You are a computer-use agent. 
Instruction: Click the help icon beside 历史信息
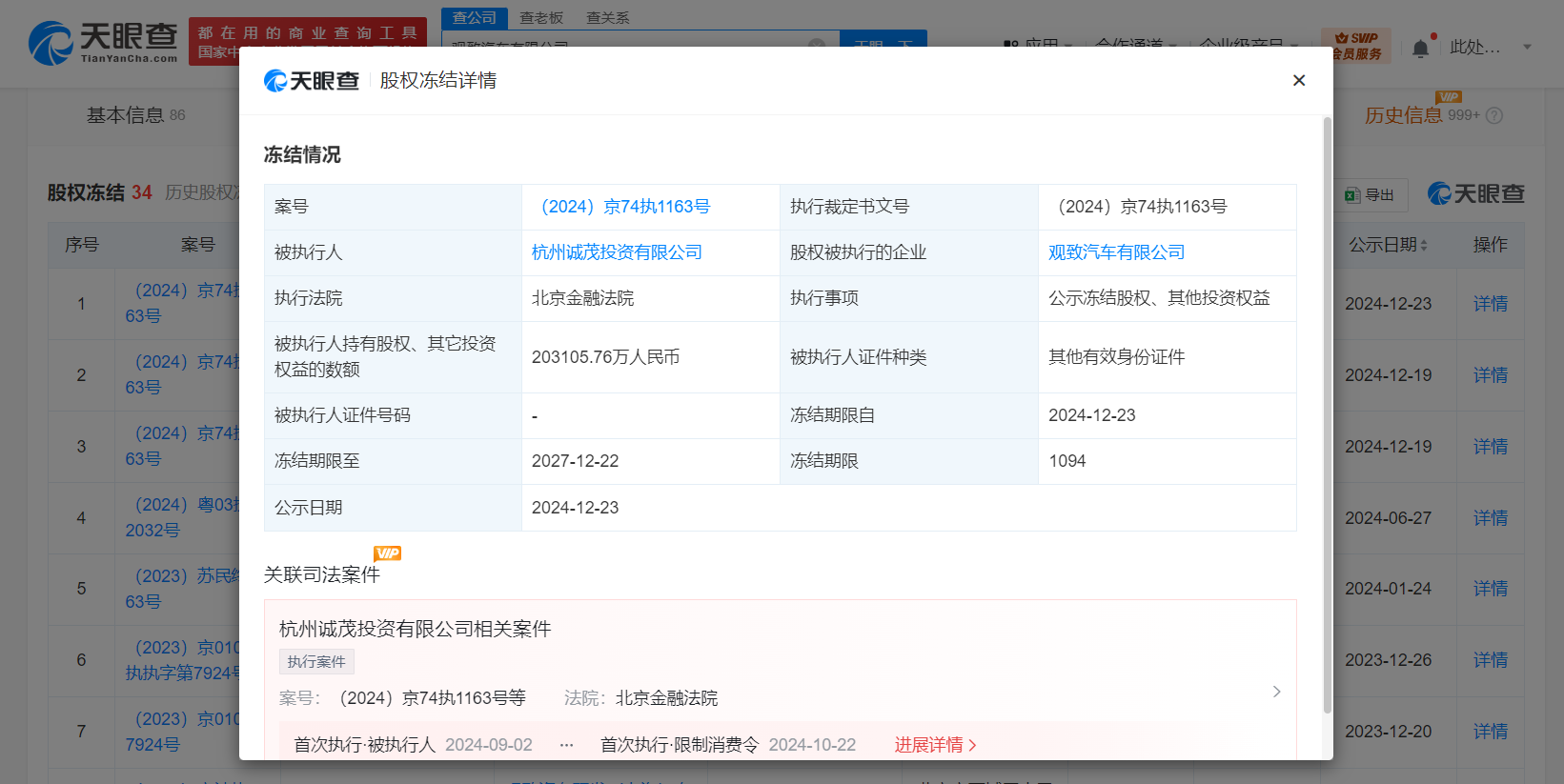(x=1494, y=115)
